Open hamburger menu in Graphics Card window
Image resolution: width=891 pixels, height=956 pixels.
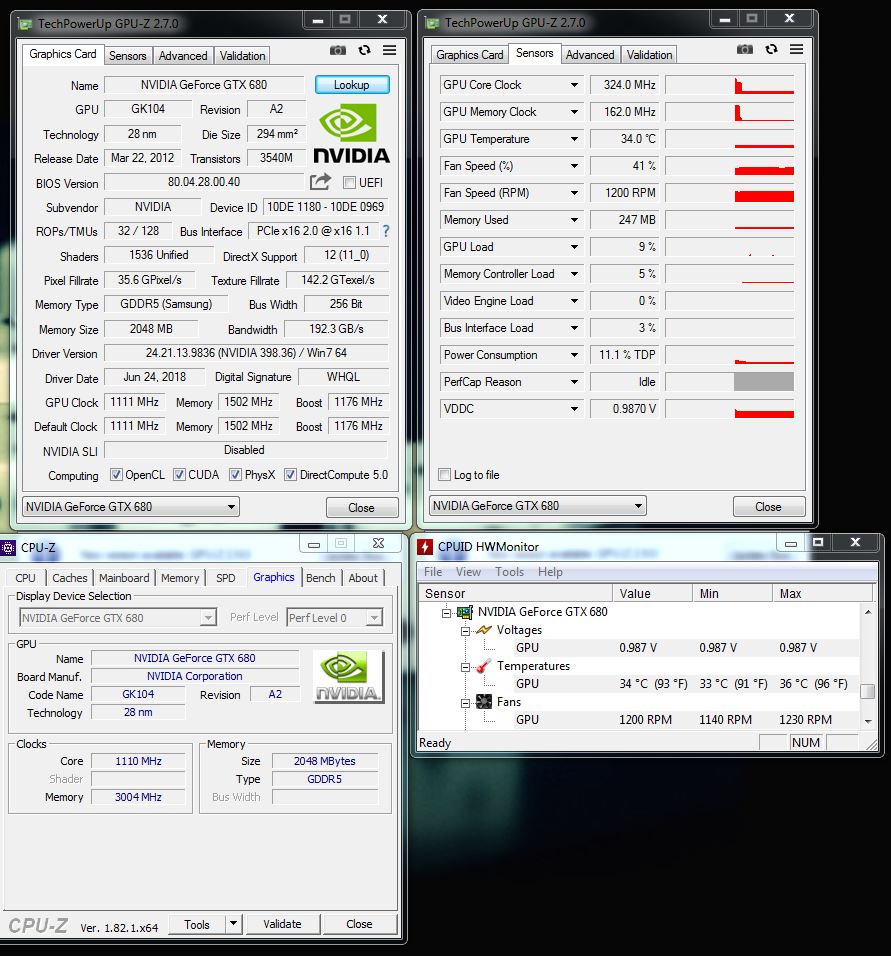pyautogui.click(x=389, y=50)
